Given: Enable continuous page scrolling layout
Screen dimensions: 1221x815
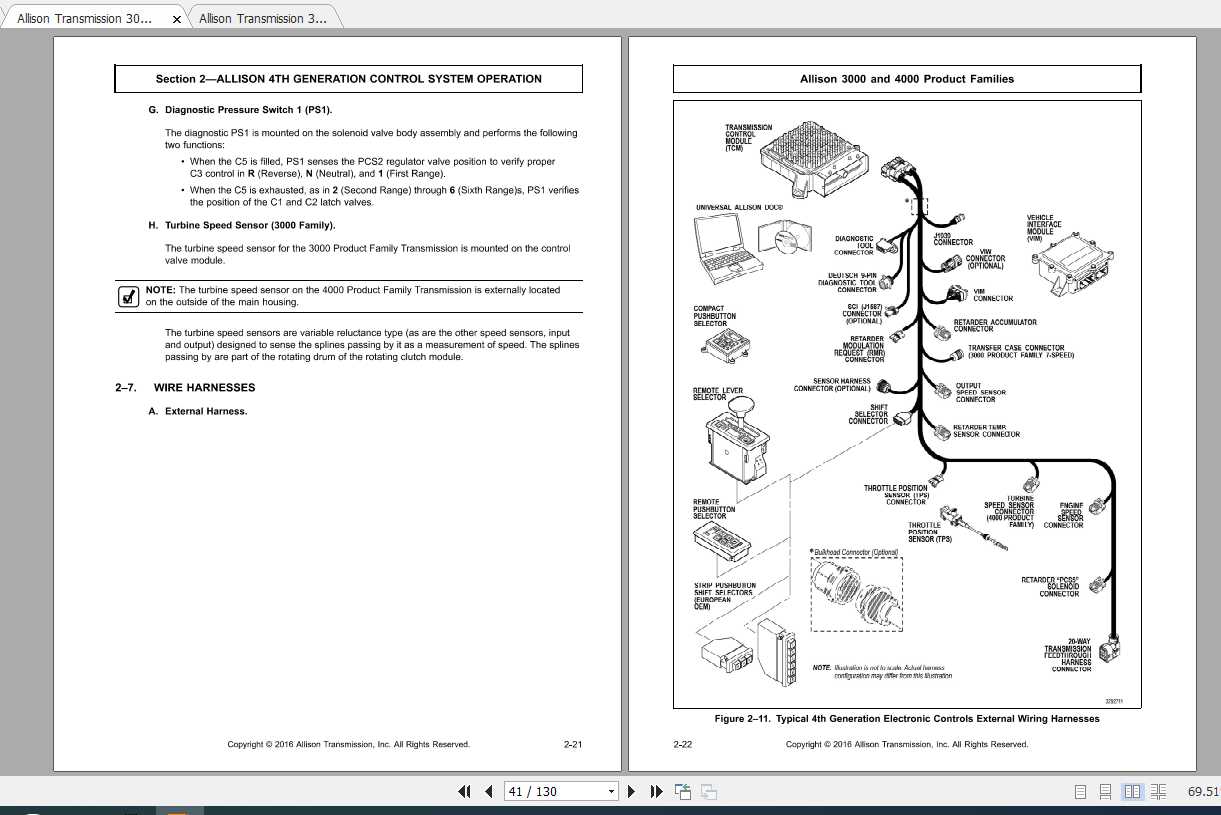Looking at the screenshot, I should (1105, 791).
